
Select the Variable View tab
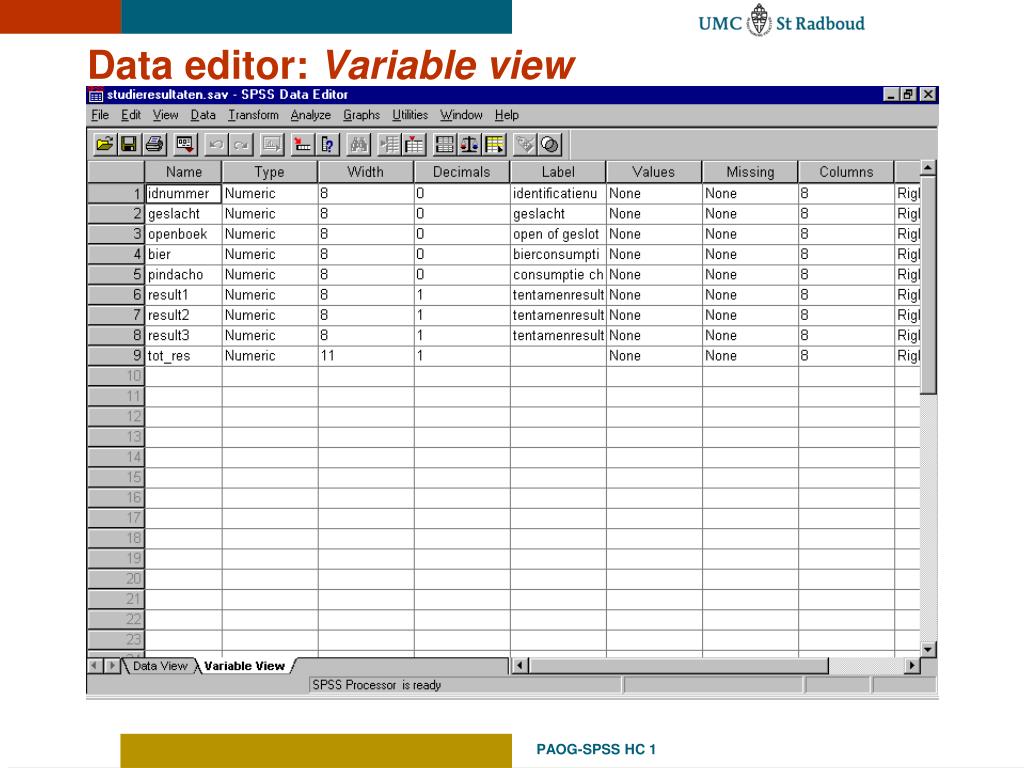click(x=244, y=666)
